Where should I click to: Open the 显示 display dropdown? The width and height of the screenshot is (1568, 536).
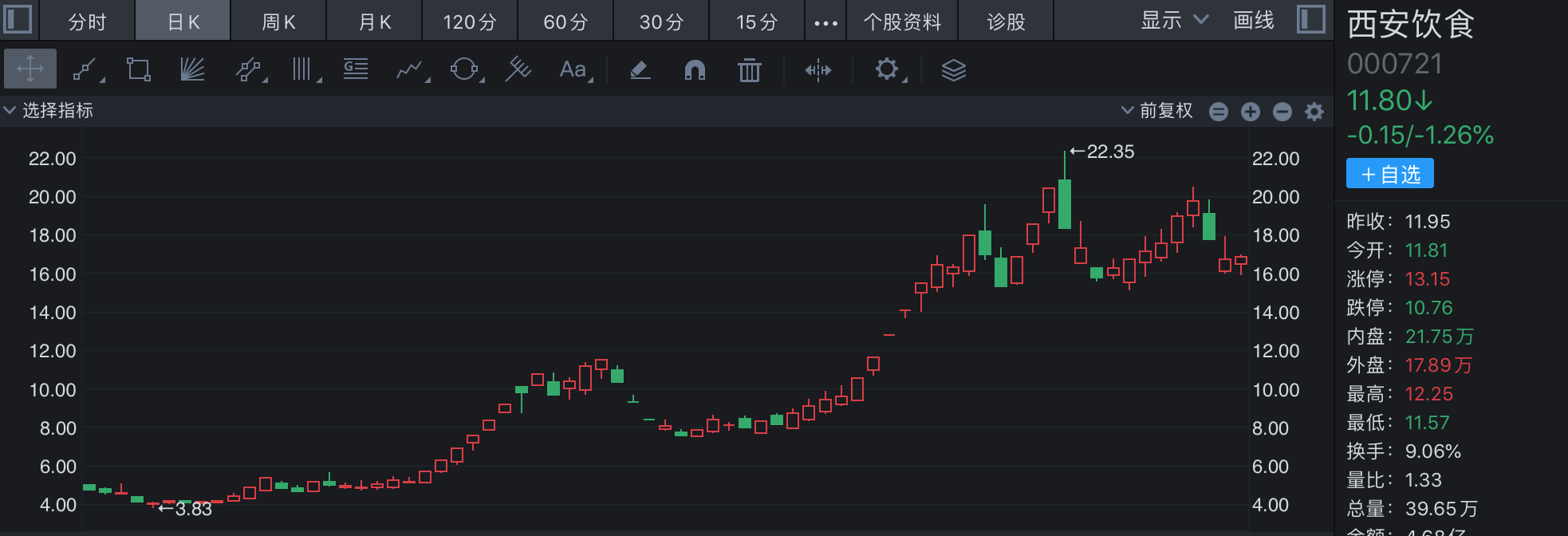tap(1174, 20)
